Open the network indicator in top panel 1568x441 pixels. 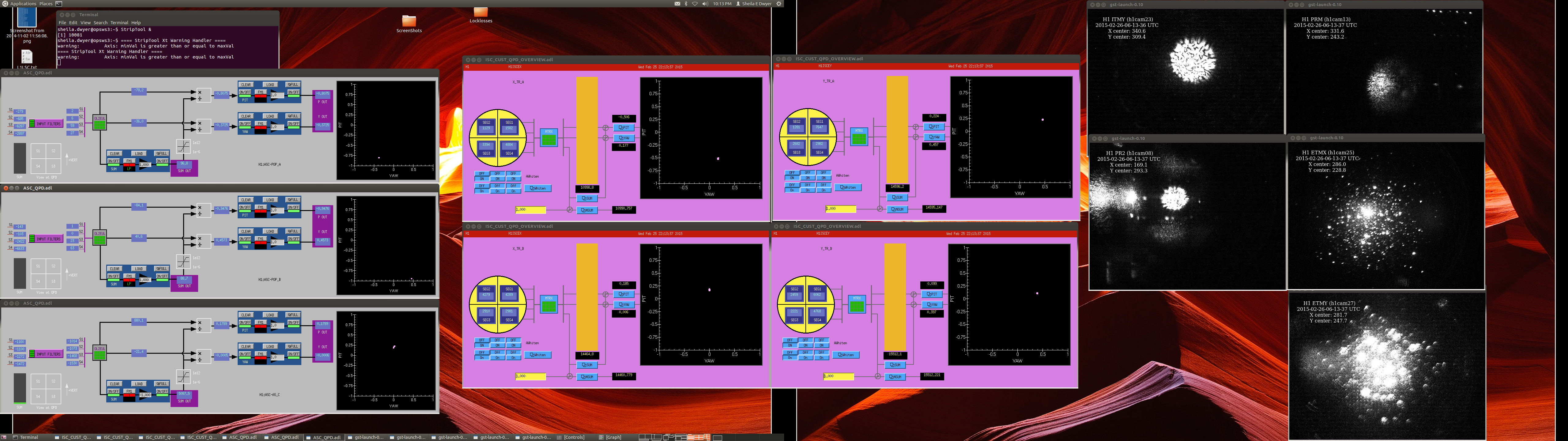pos(695,4)
